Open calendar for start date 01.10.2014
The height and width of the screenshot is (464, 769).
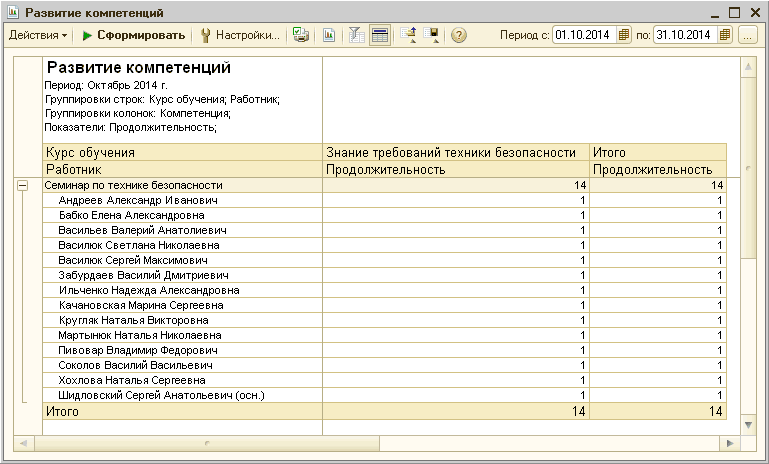623,35
